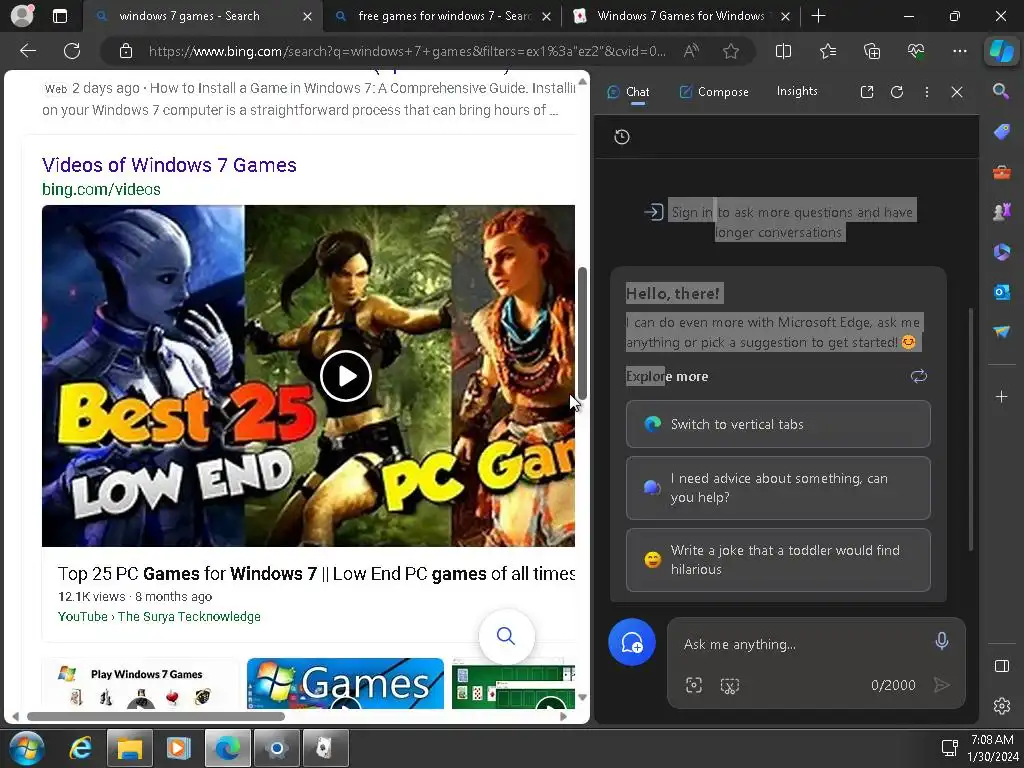This screenshot has height=768, width=1024.
Task: Open the blue 'Games' video thumbnail
Action: click(x=345, y=684)
